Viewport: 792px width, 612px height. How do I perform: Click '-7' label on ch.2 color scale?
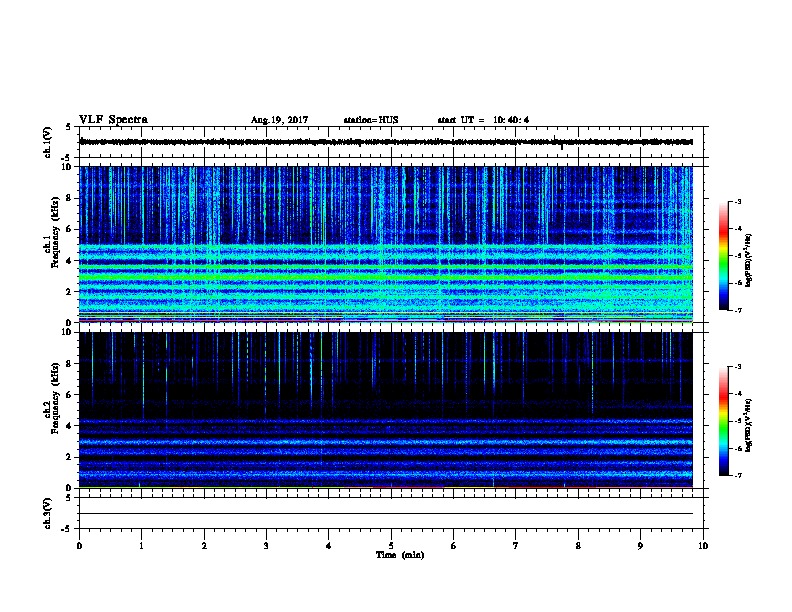(737, 476)
